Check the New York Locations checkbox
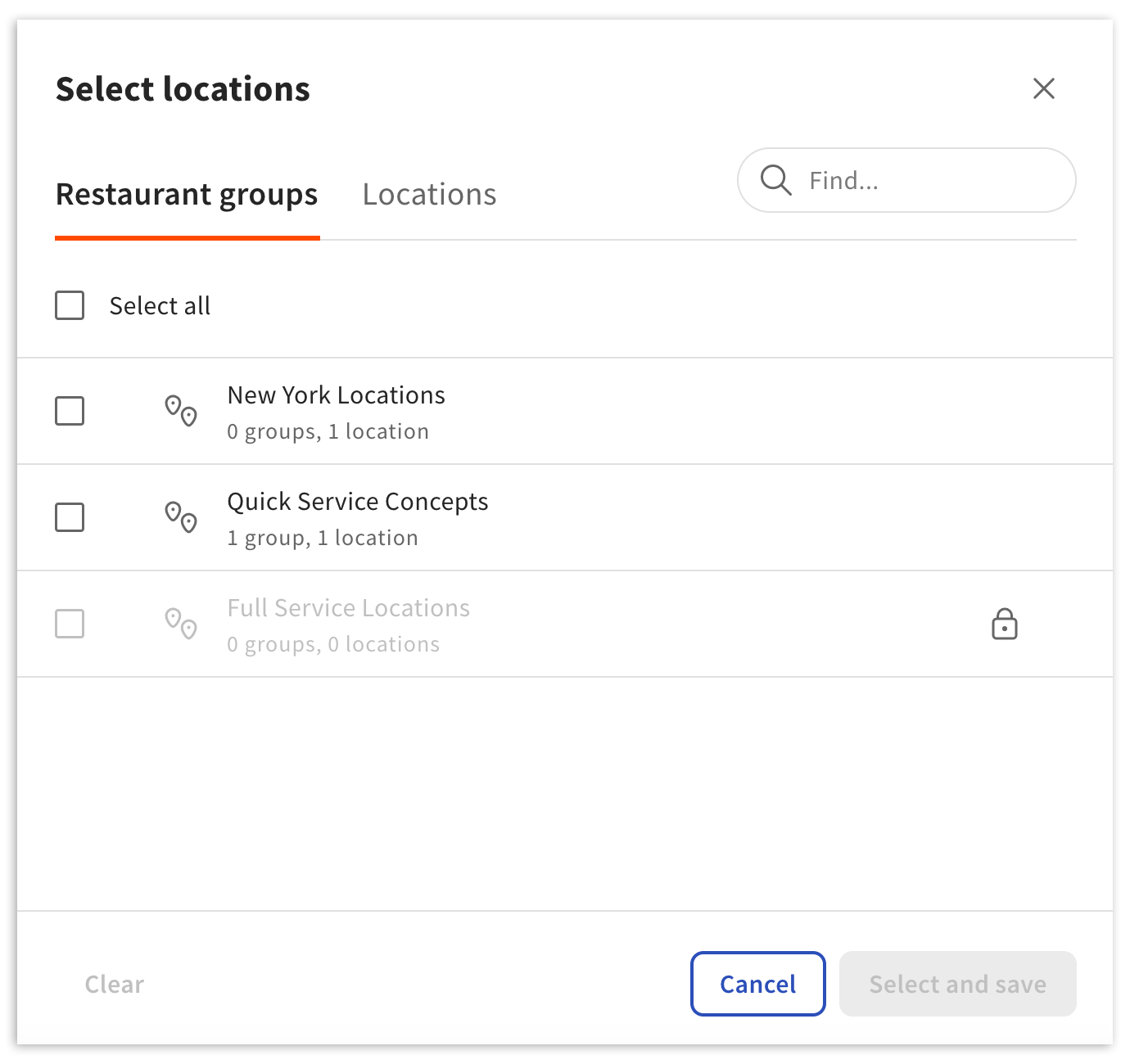1130x1064 pixels. [69, 412]
